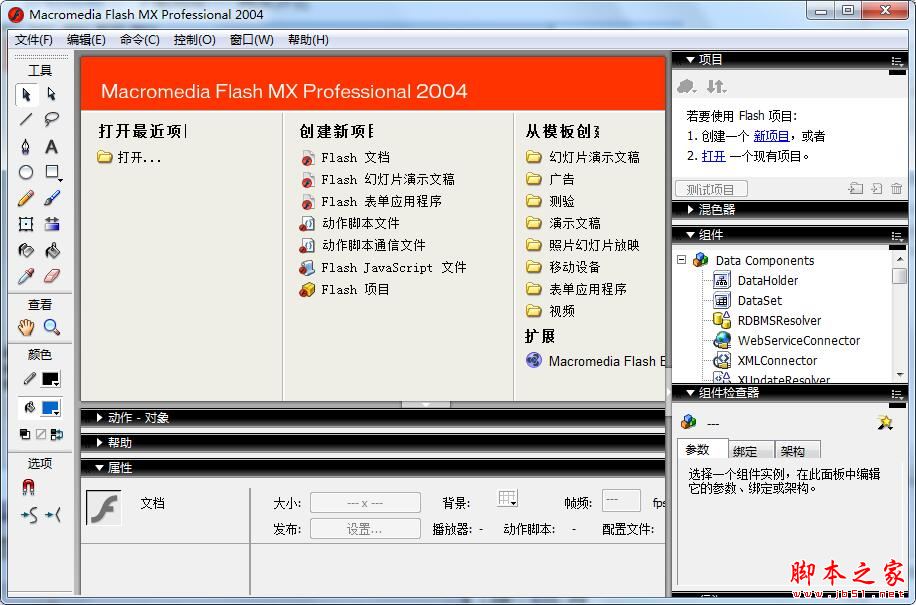
Task: Open the 窗口(W) menu
Action: coord(251,40)
